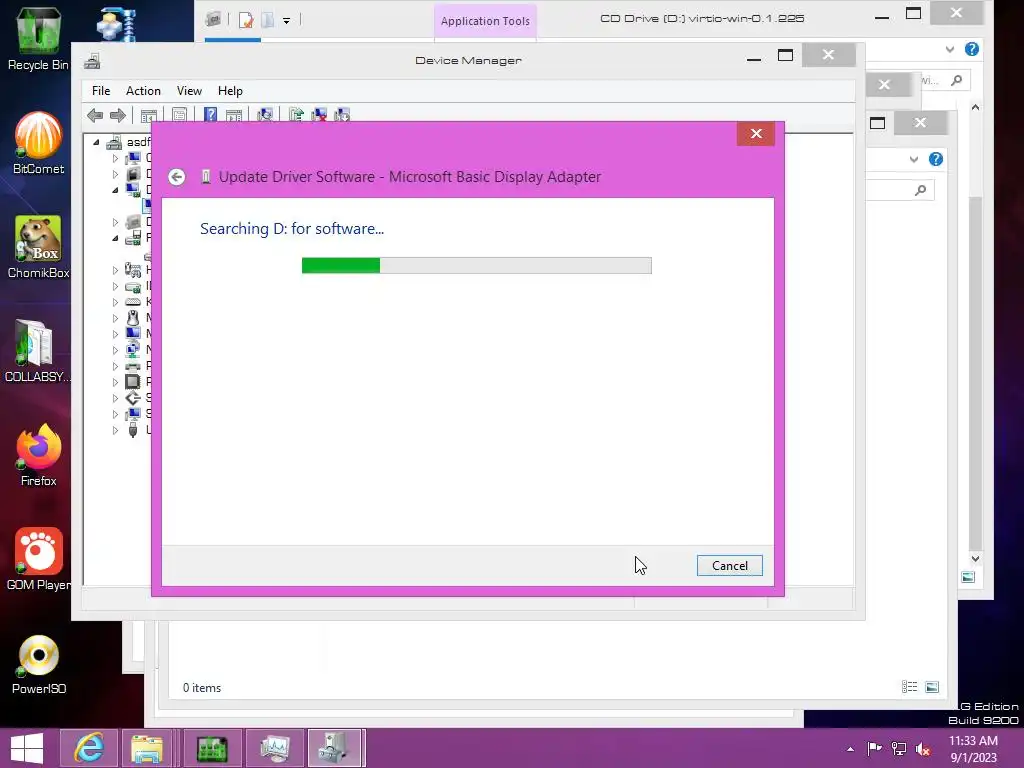Switch to large icons view beside details toggle

pyautogui.click(x=932, y=686)
